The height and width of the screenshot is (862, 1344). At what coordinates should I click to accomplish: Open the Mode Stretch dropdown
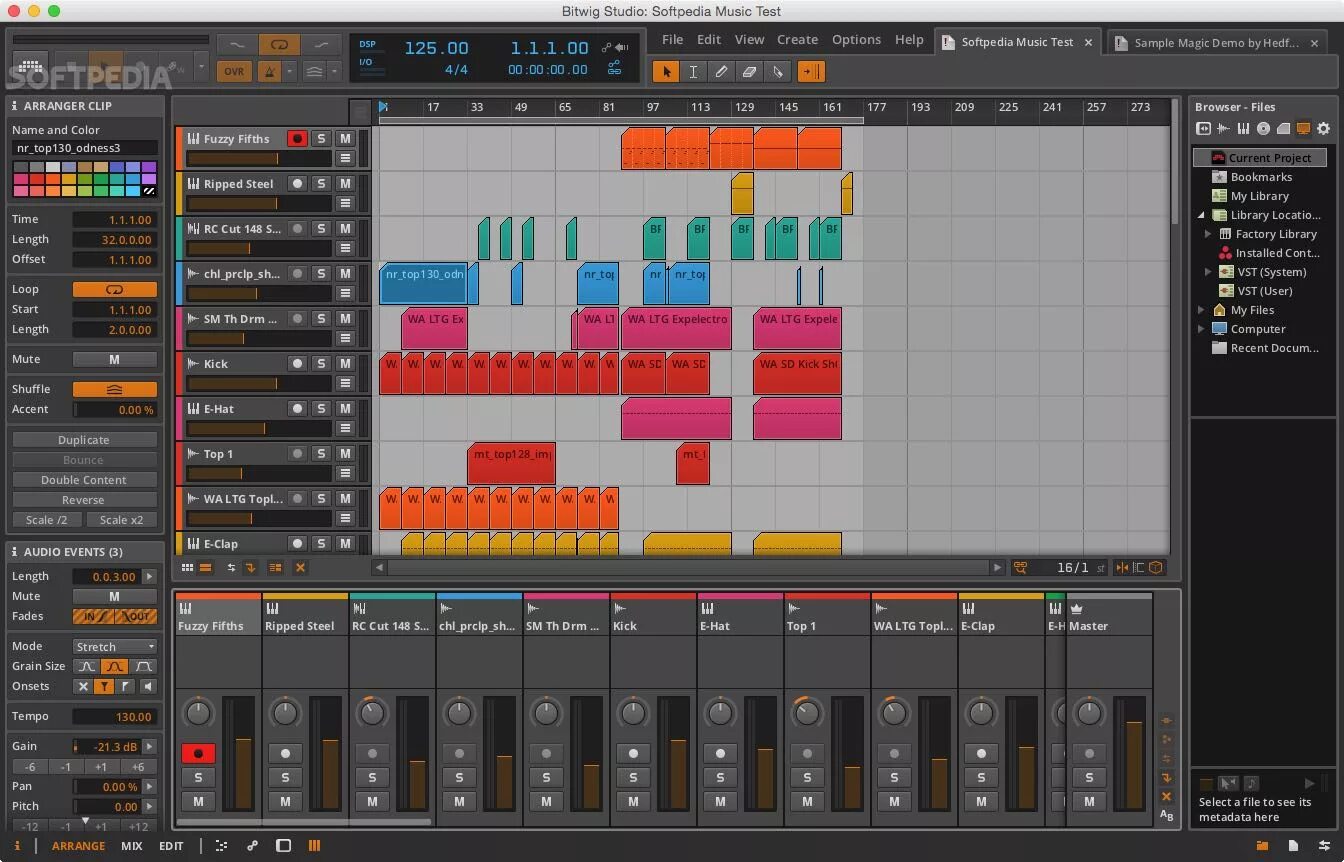pos(114,646)
